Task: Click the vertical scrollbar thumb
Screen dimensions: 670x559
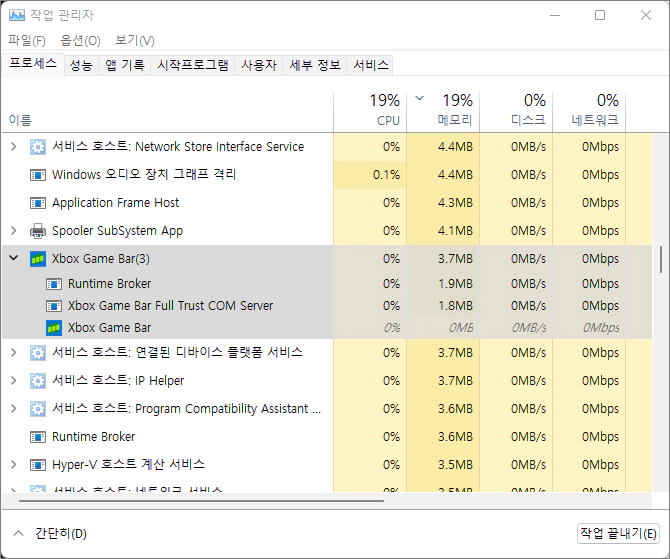Action: click(661, 259)
